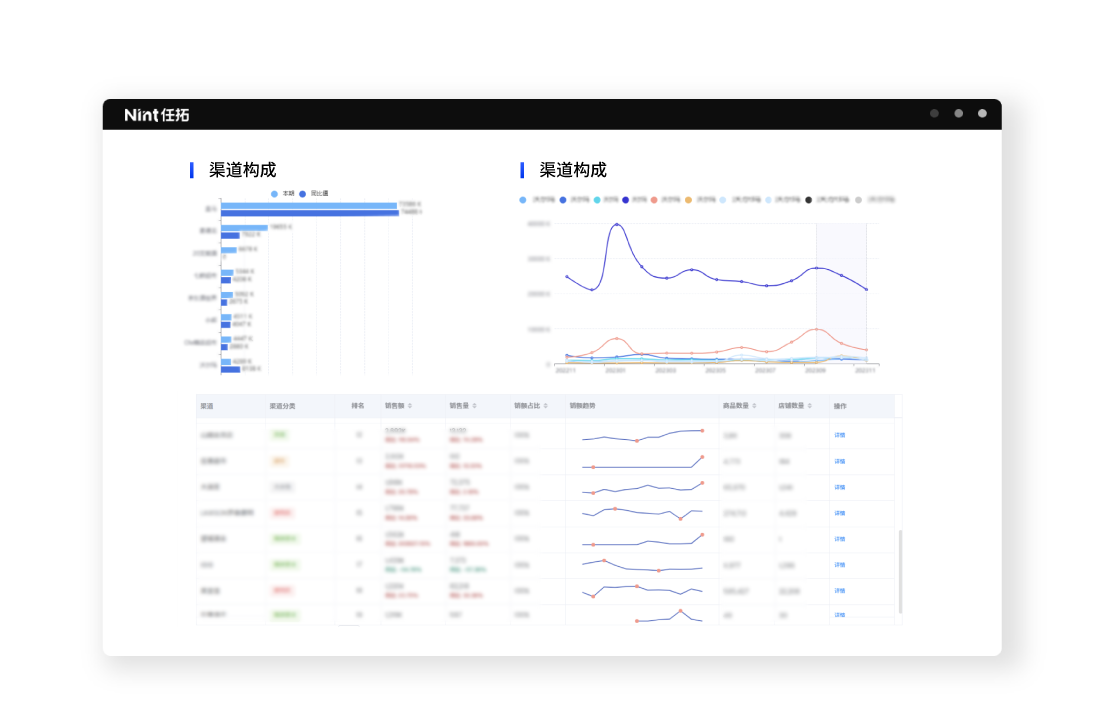Toggle the 本期 legend in bar chart
This screenshot has height=707, width=1094.
tap(283, 194)
